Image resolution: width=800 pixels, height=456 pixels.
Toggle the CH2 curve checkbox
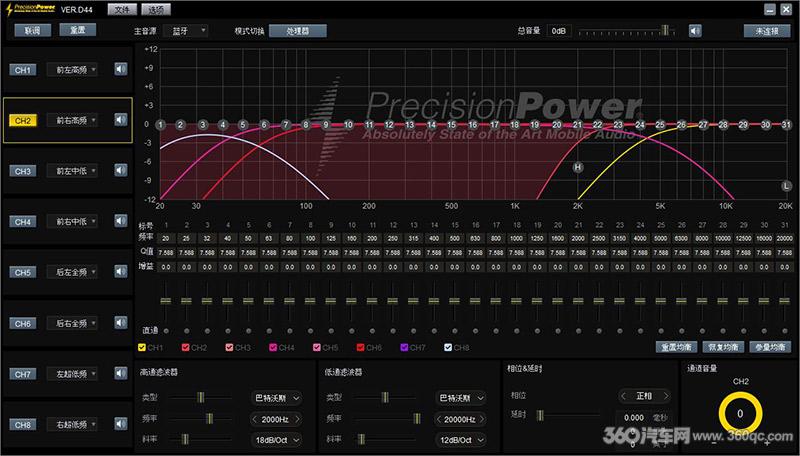185,347
